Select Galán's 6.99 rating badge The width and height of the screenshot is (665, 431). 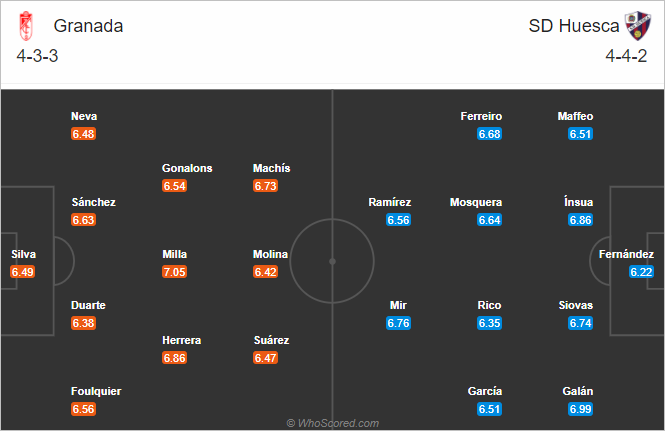(580, 409)
